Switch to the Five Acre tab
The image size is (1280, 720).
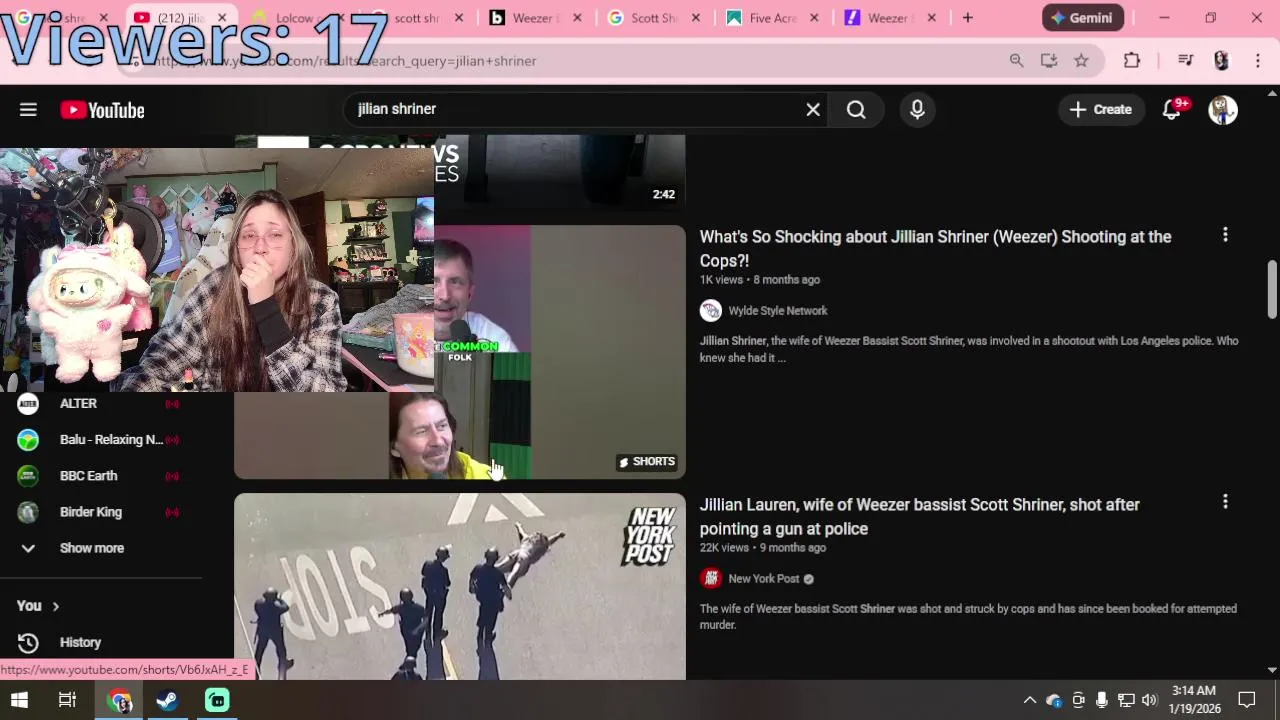coord(772,18)
